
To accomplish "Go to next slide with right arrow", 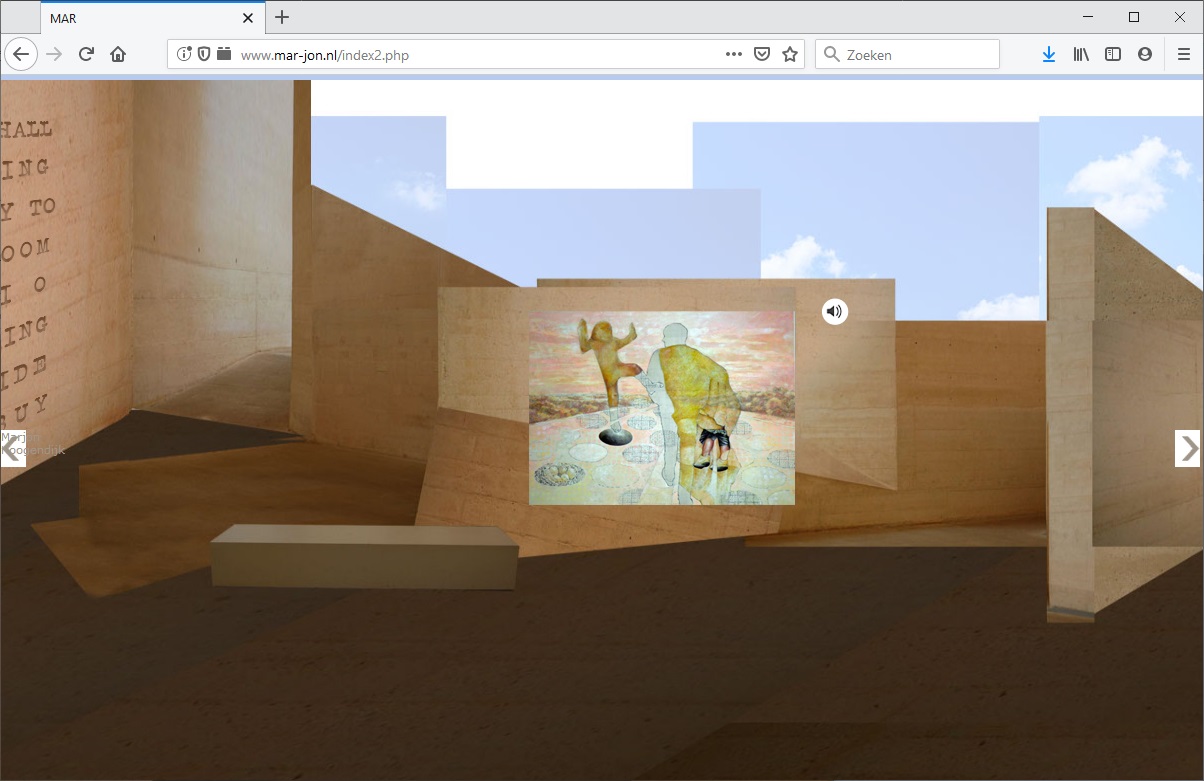I will [x=1187, y=449].
